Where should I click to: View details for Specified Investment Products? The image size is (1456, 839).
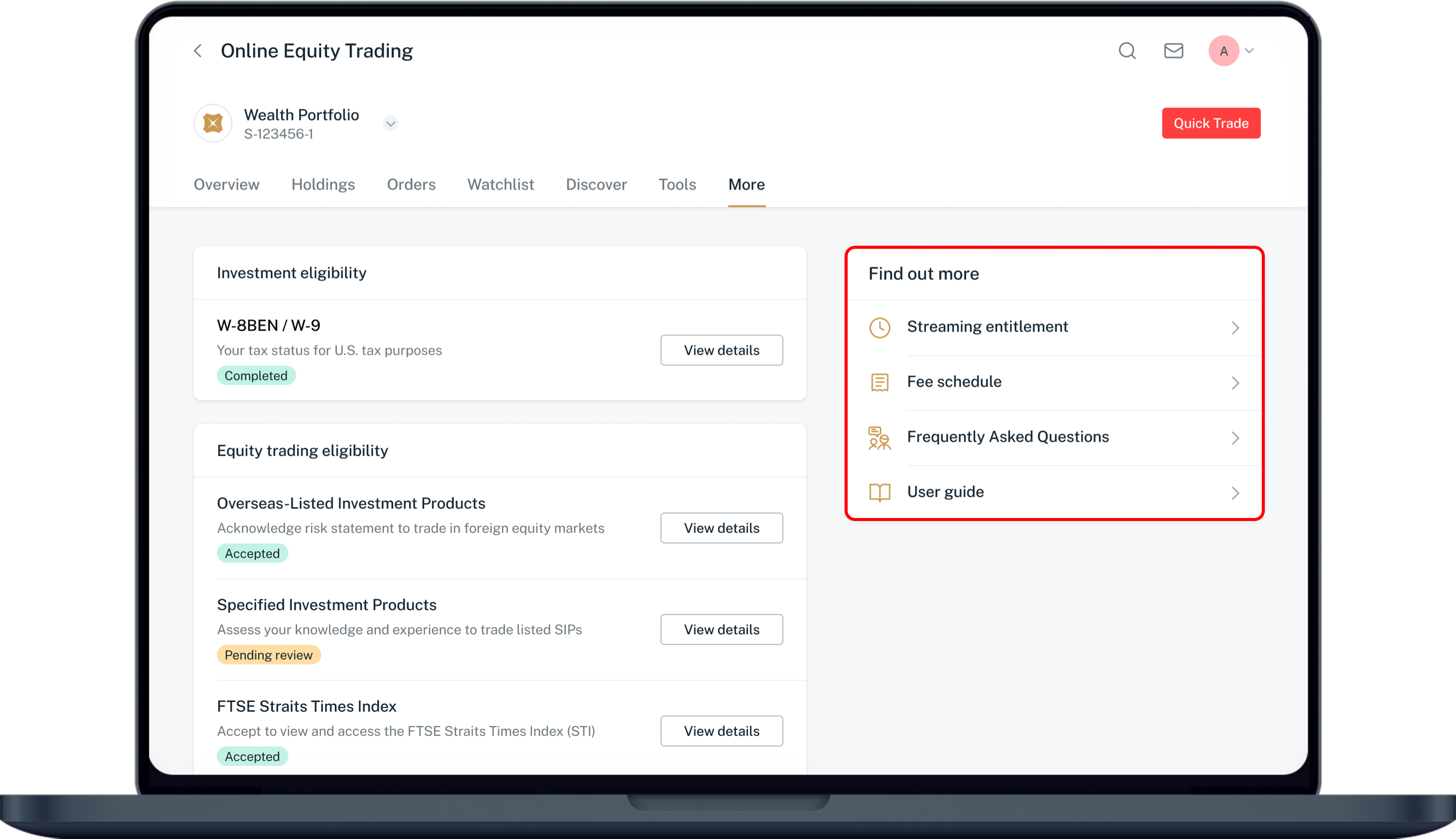pos(721,629)
